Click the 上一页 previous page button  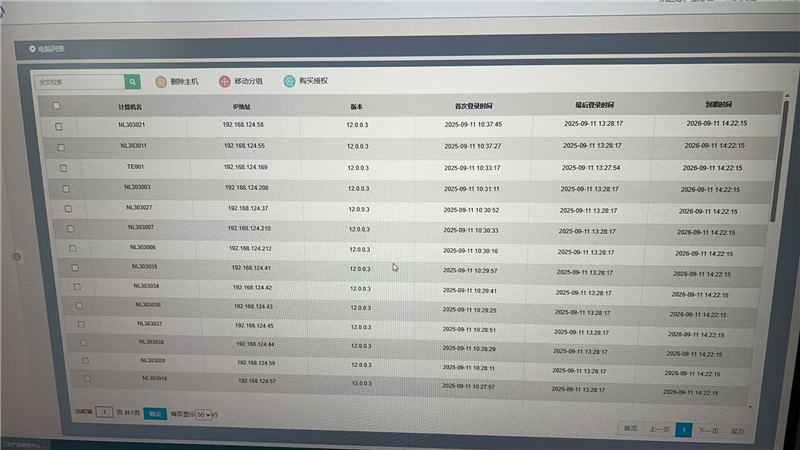(657, 429)
